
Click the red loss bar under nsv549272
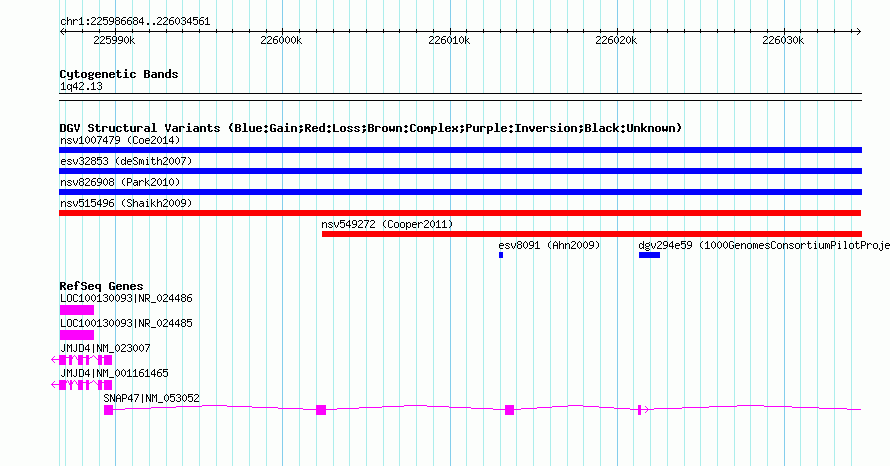click(x=591, y=234)
